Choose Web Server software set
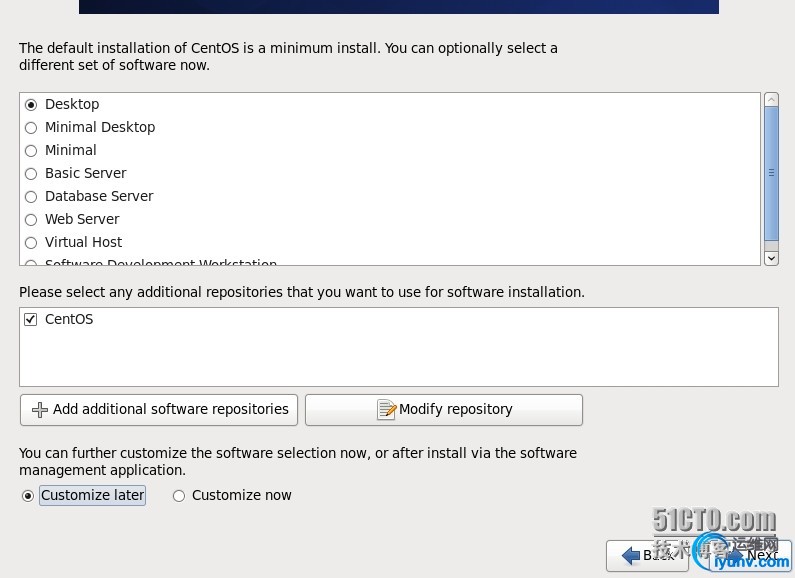 [x=31, y=220]
